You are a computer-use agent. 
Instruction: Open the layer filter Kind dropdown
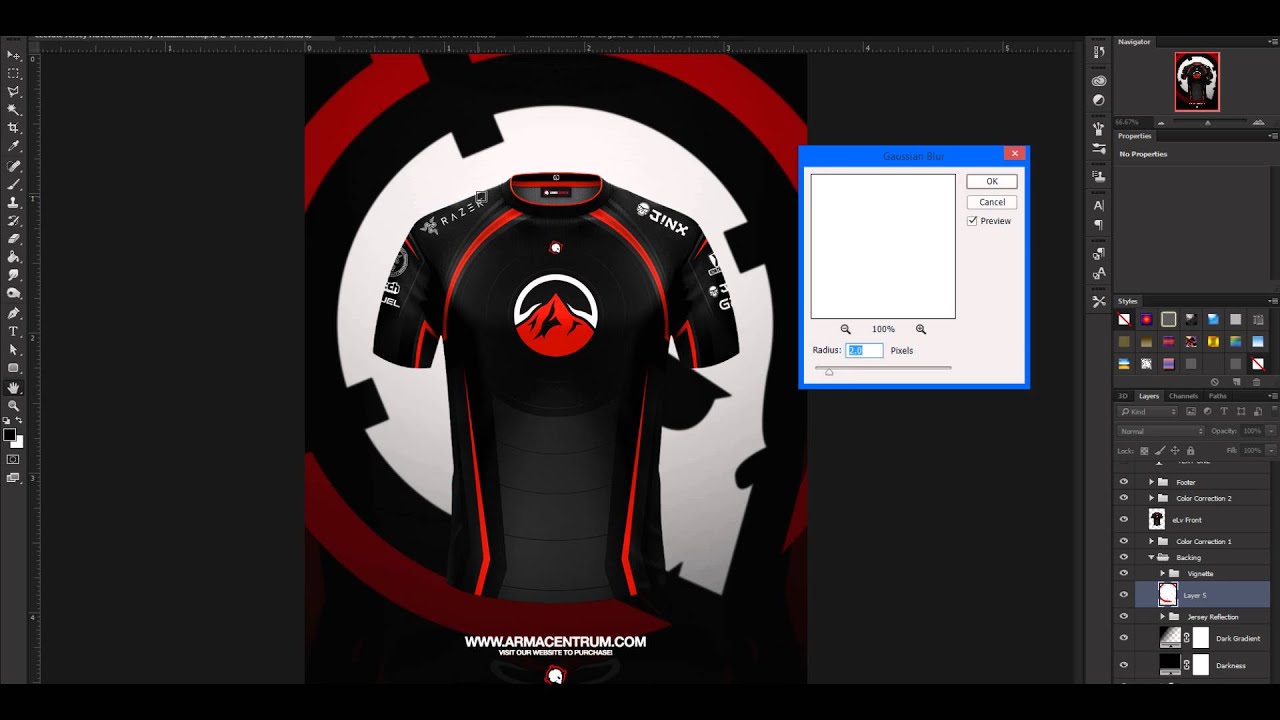(1149, 412)
